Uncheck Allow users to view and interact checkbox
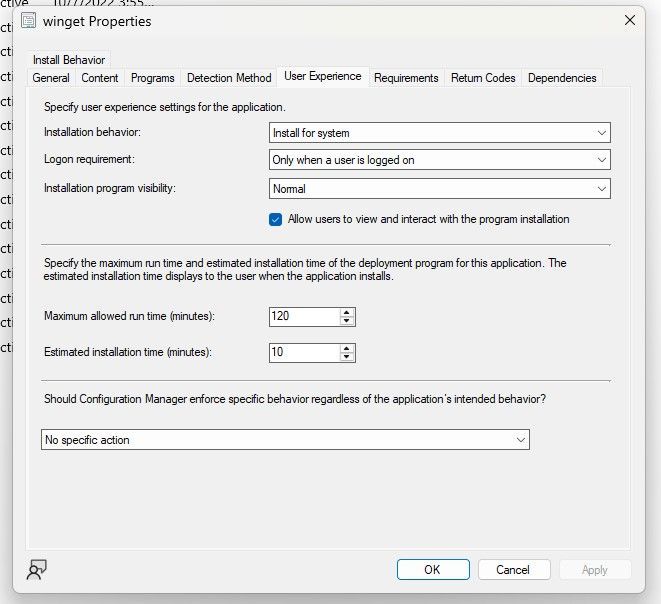The image size is (661, 604). 275,219
